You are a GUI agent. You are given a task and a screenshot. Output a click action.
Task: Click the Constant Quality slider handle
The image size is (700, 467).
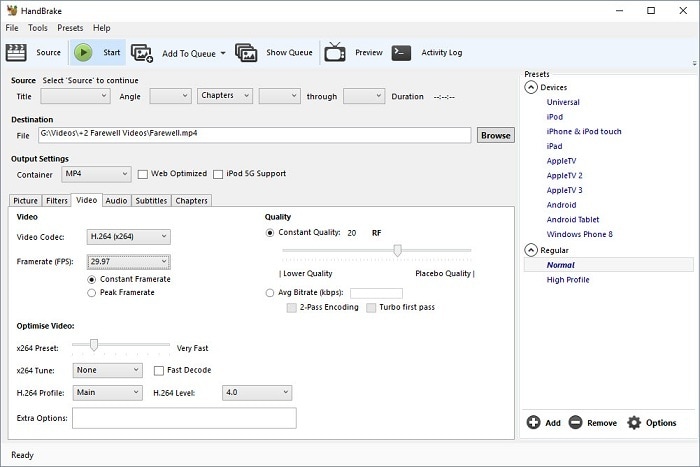click(397, 250)
